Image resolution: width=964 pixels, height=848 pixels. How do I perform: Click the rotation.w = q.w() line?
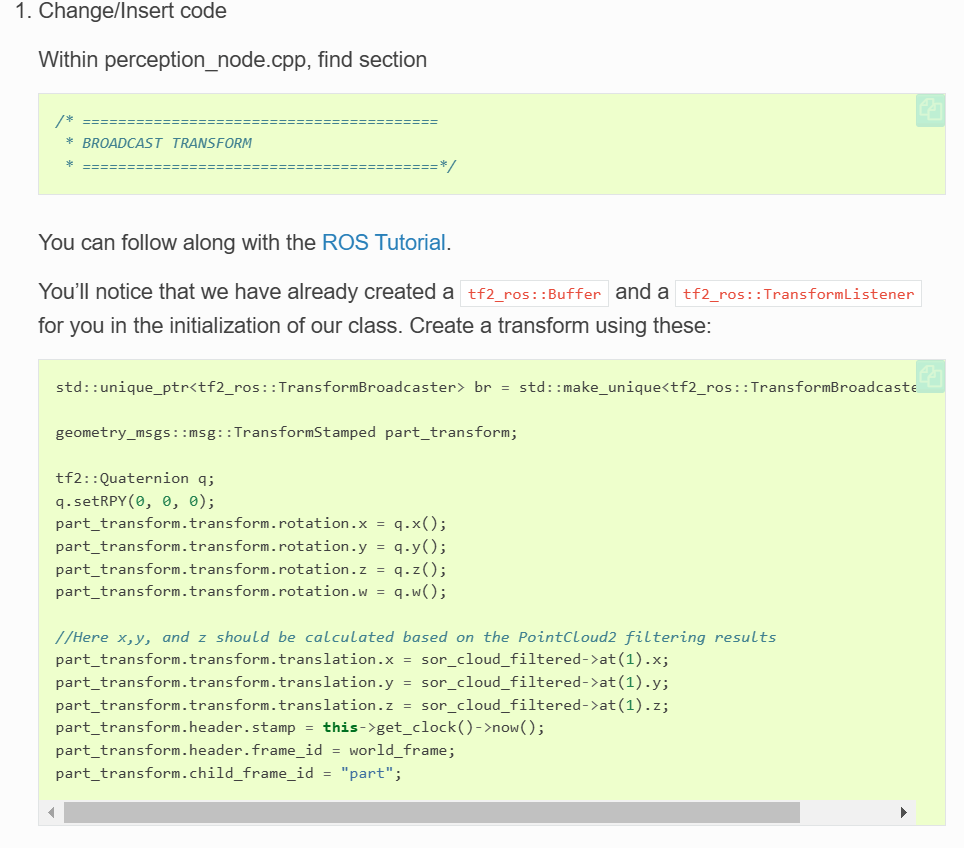251,591
